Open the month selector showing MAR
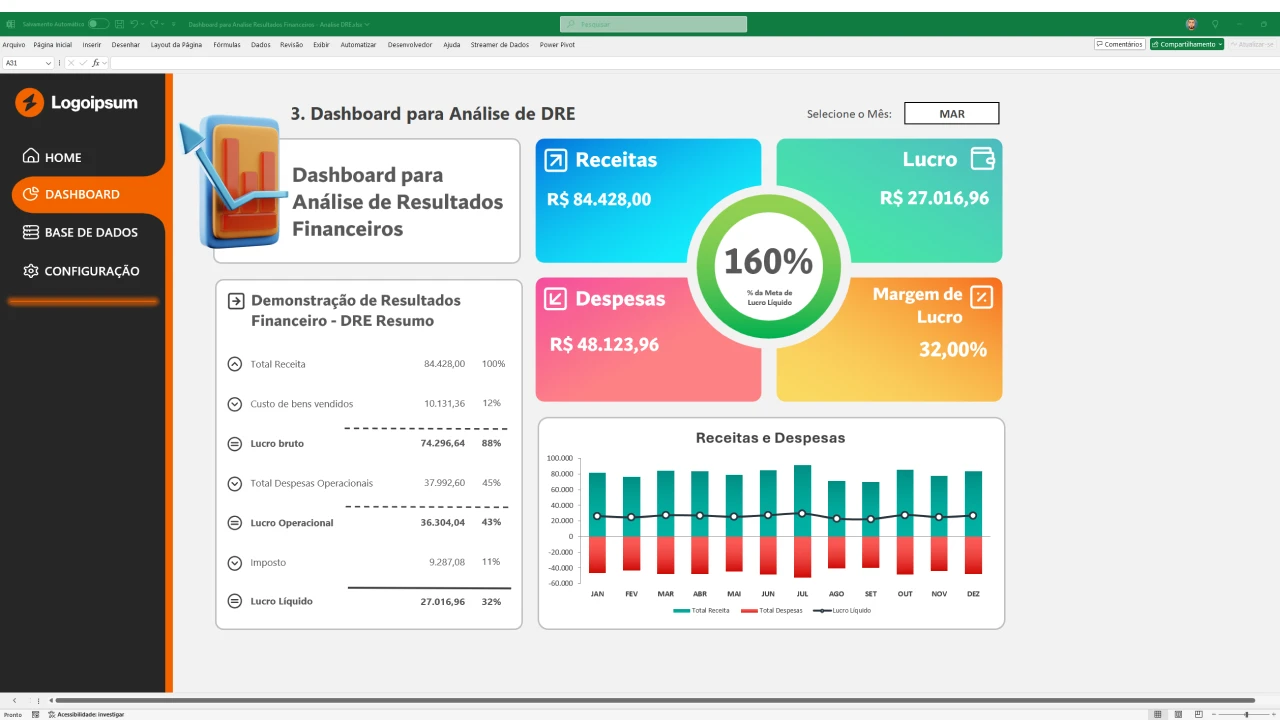Viewport: 1280px width, 720px height. point(951,114)
